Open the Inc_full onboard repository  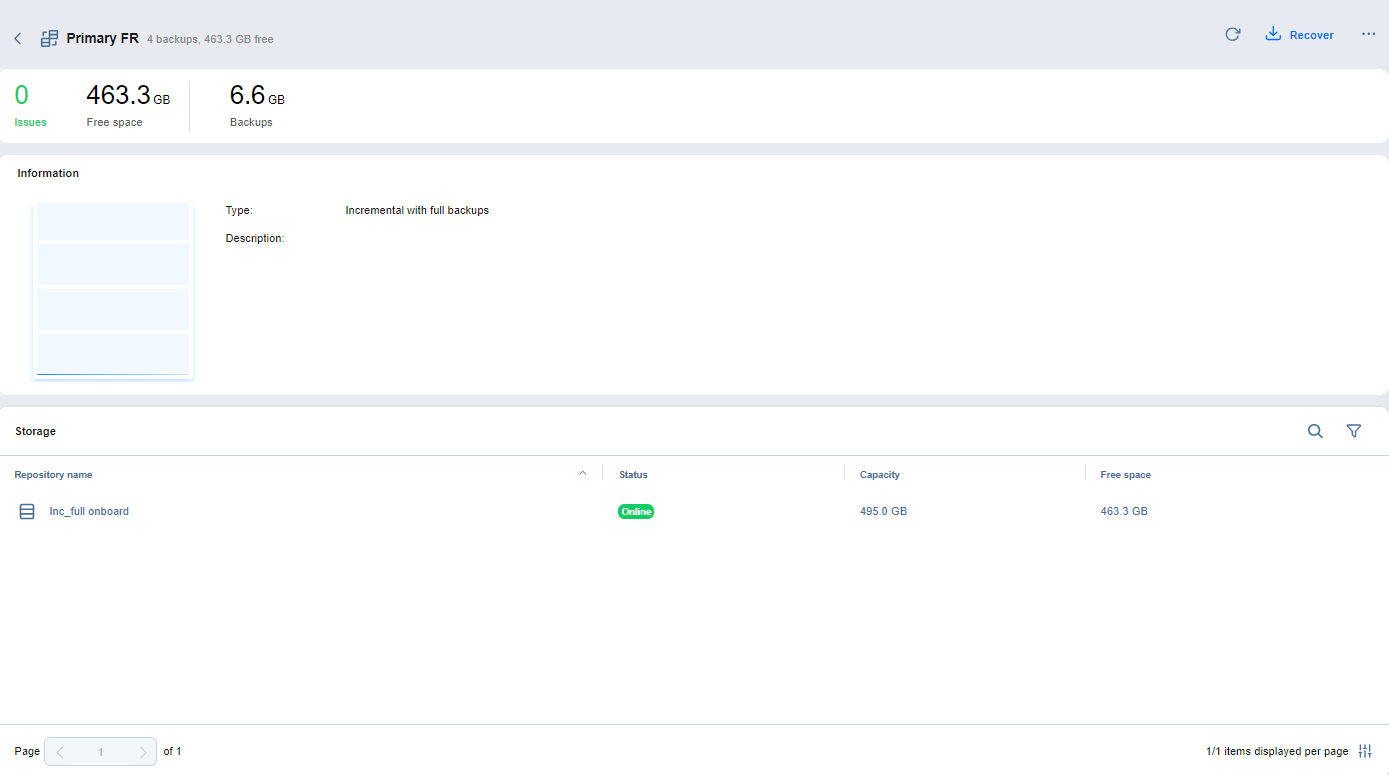point(89,511)
